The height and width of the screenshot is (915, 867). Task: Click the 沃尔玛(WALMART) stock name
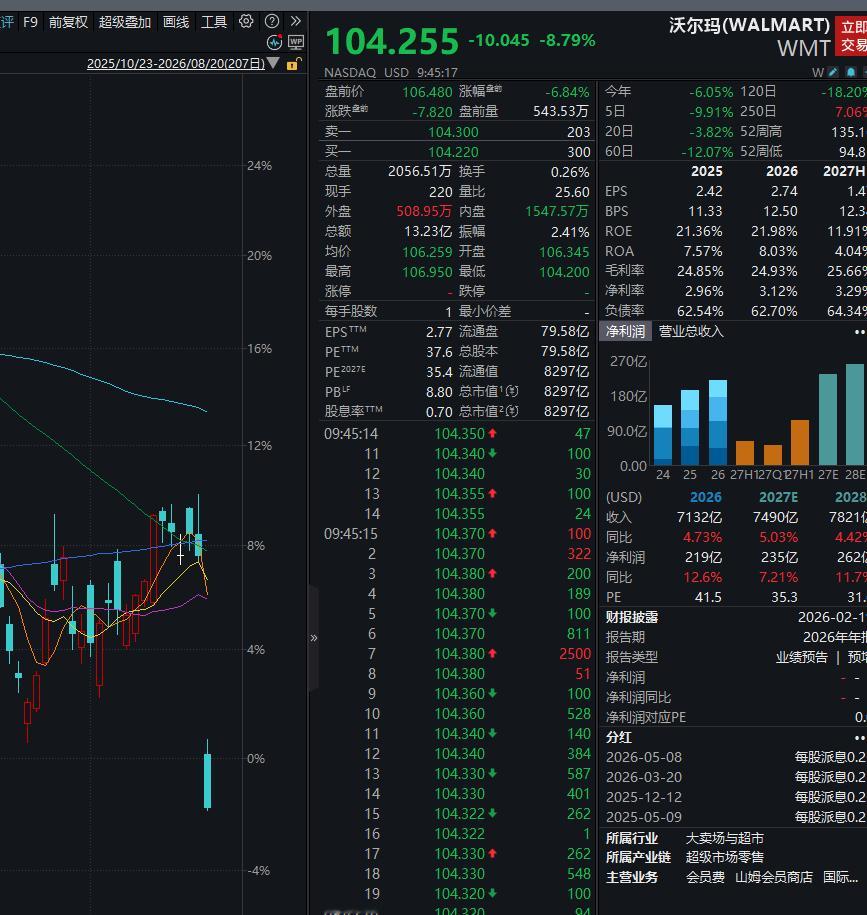point(749,25)
